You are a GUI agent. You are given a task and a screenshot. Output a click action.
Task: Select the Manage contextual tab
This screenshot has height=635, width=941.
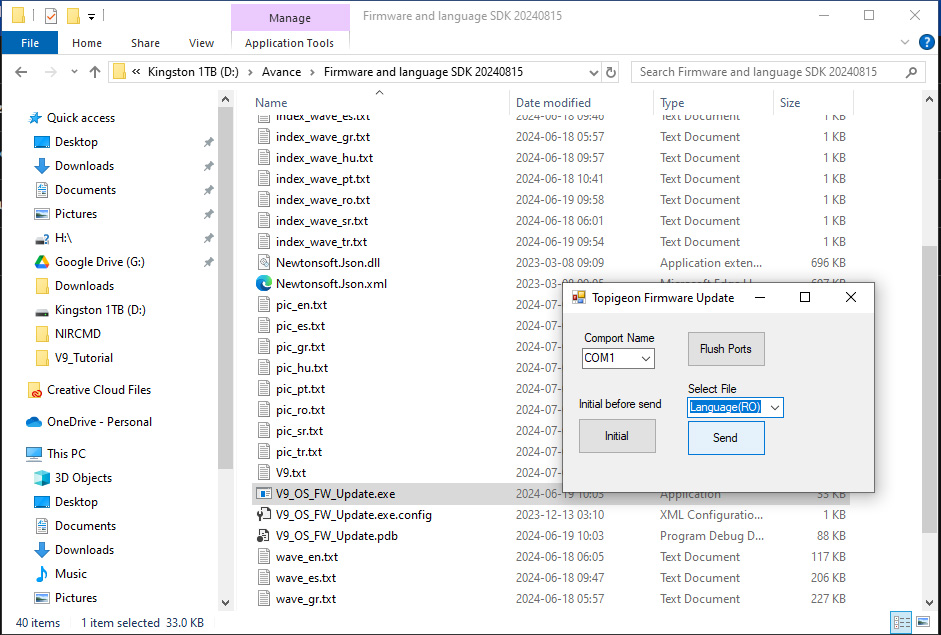coord(290,18)
